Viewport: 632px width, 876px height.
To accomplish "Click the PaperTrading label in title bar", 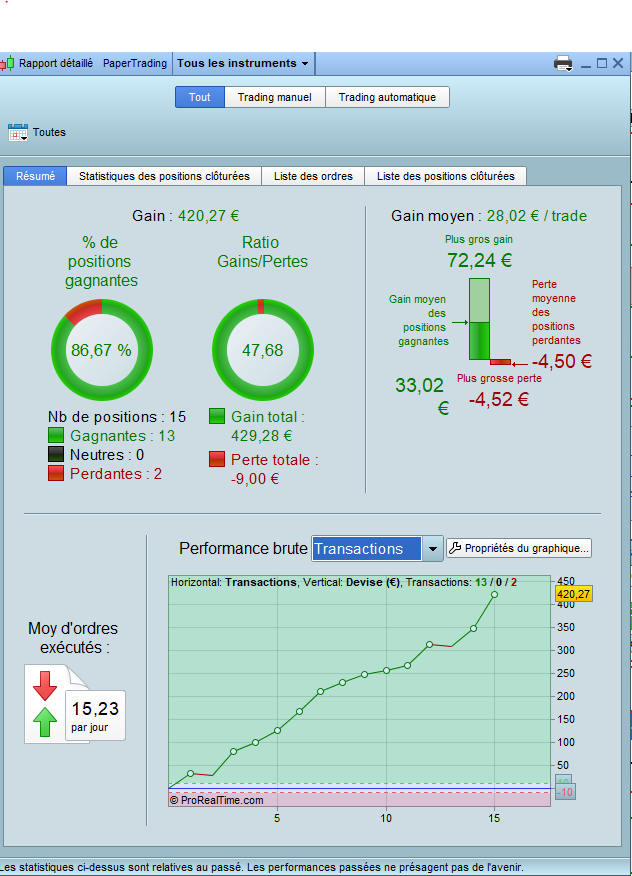I will [135, 63].
